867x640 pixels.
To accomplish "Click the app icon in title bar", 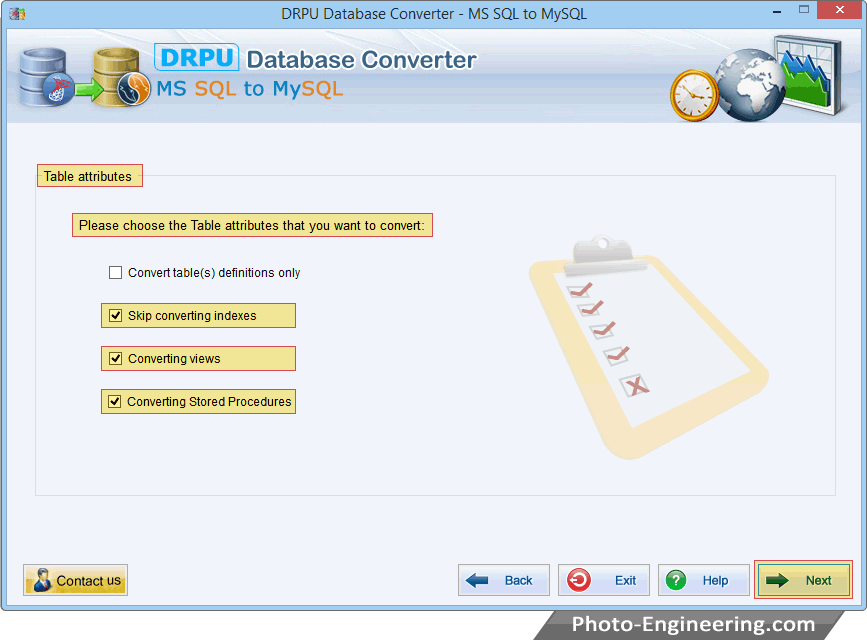I will pos(17,13).
